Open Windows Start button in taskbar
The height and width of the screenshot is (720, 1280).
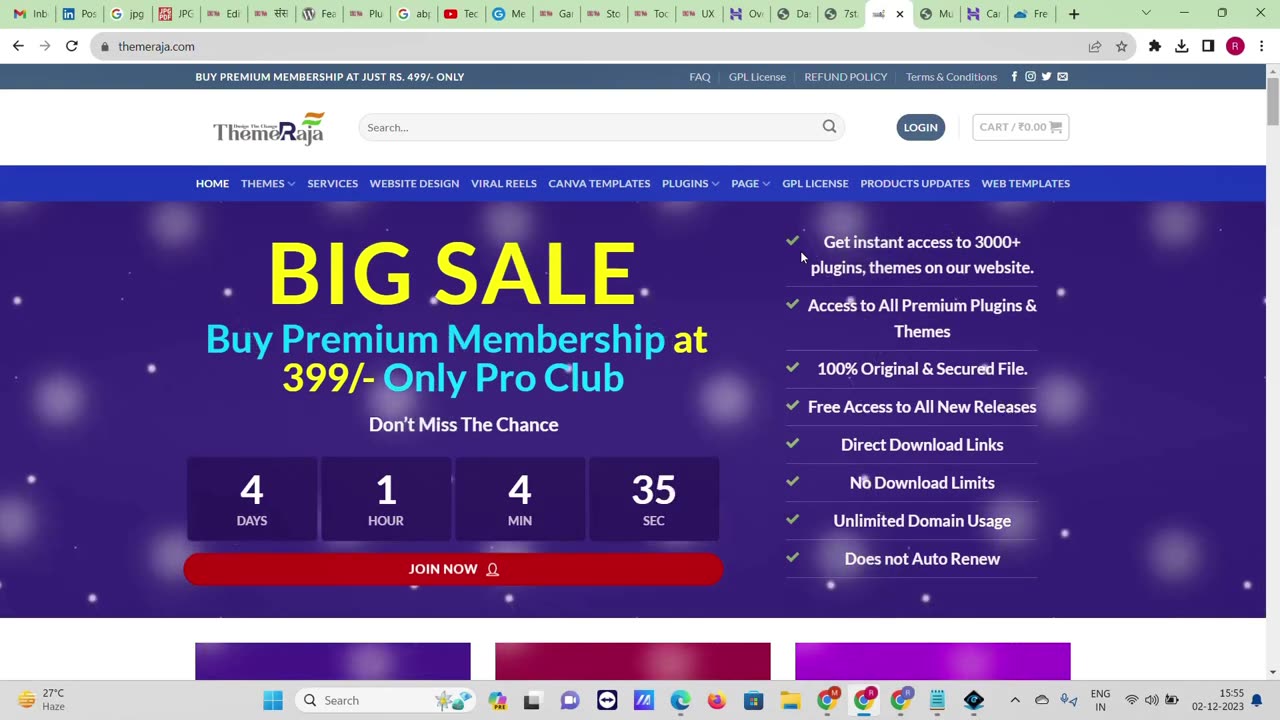[x=273, y=700]
